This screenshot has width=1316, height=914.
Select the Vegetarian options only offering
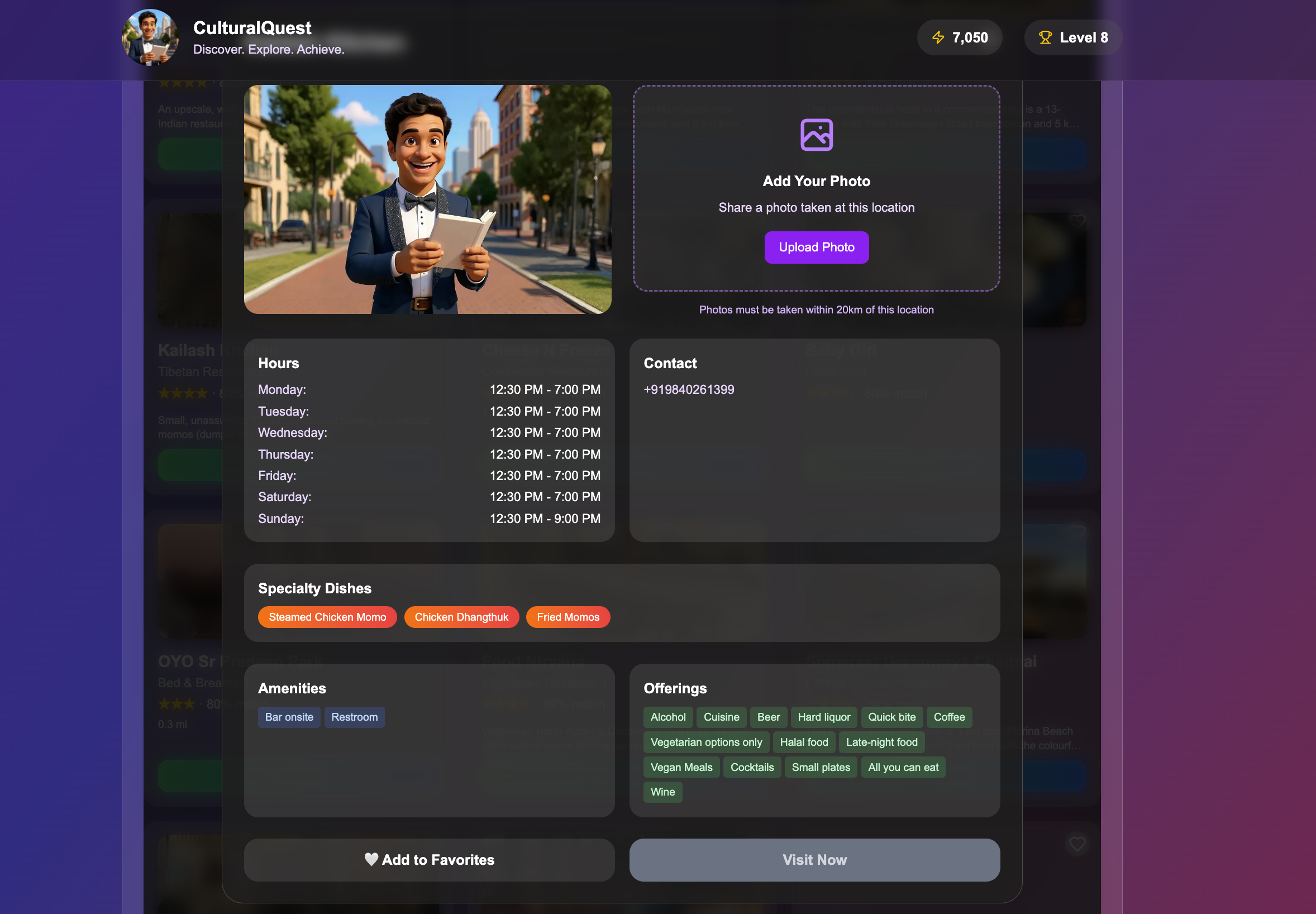706,742
